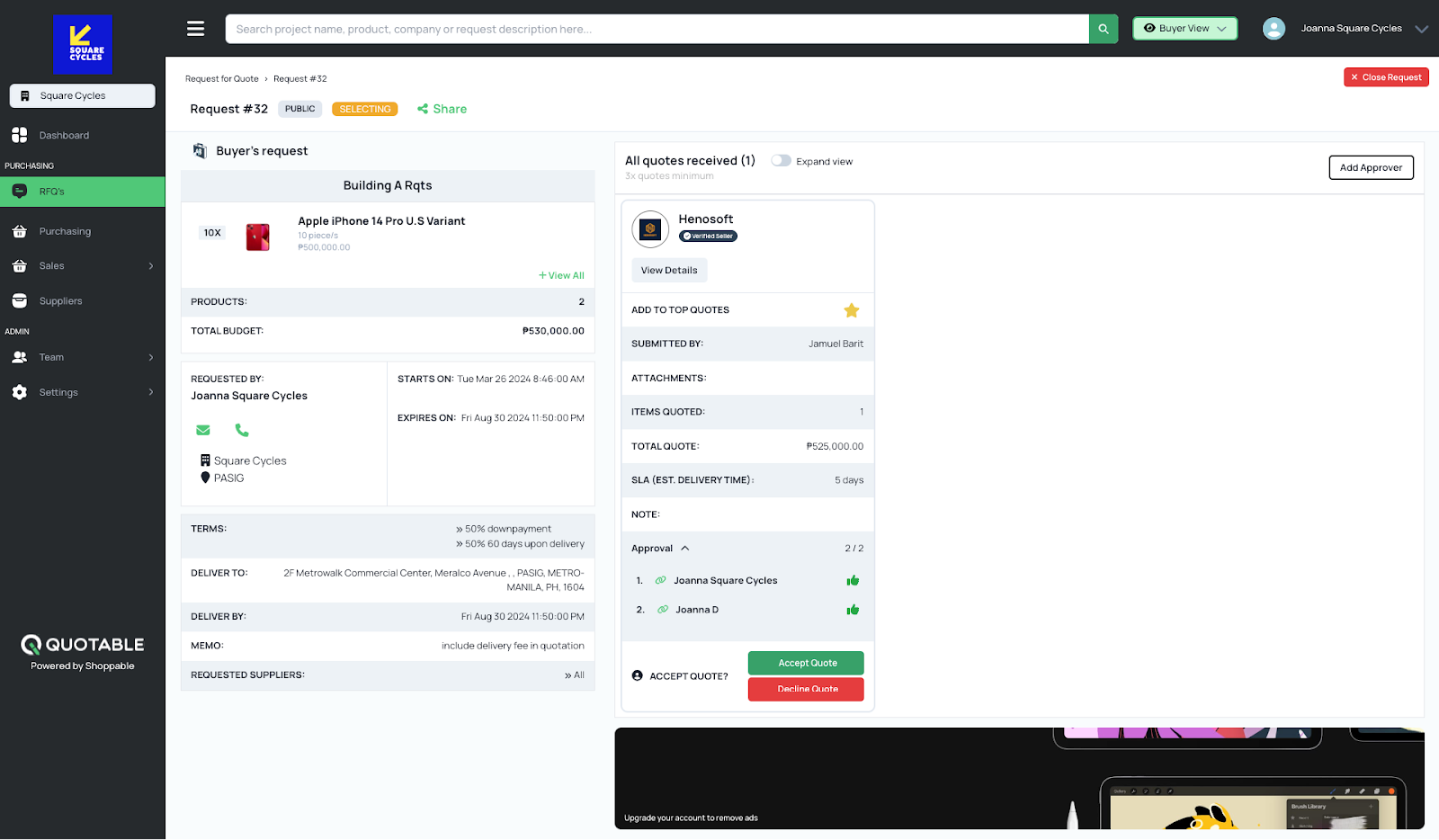
Task: Click thumbs up for Joanna D
Action: (x=853, y=610)
